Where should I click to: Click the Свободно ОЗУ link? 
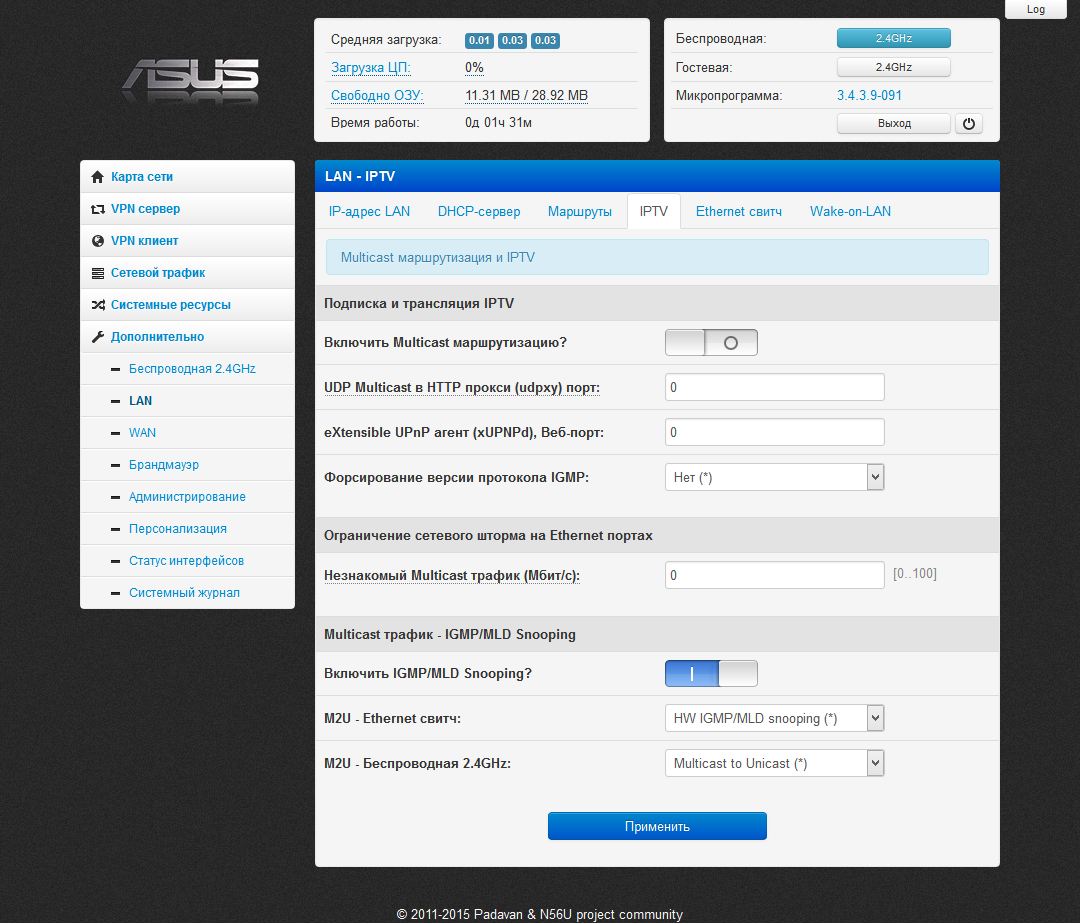377,96
